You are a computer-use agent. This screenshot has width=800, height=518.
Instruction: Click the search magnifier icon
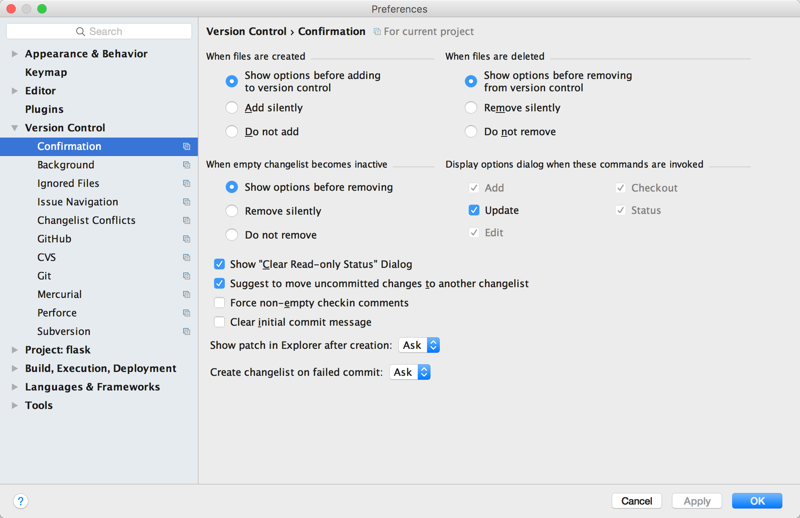point(80,32)
